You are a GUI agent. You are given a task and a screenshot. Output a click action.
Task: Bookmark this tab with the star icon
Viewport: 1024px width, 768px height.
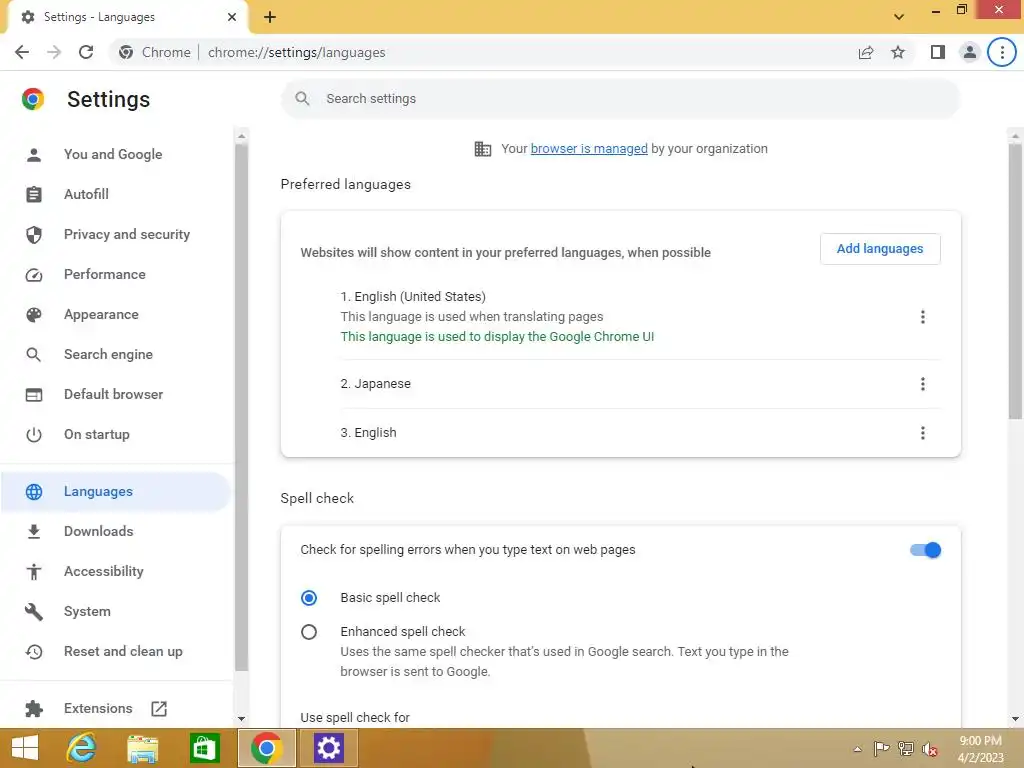[898, 52]
